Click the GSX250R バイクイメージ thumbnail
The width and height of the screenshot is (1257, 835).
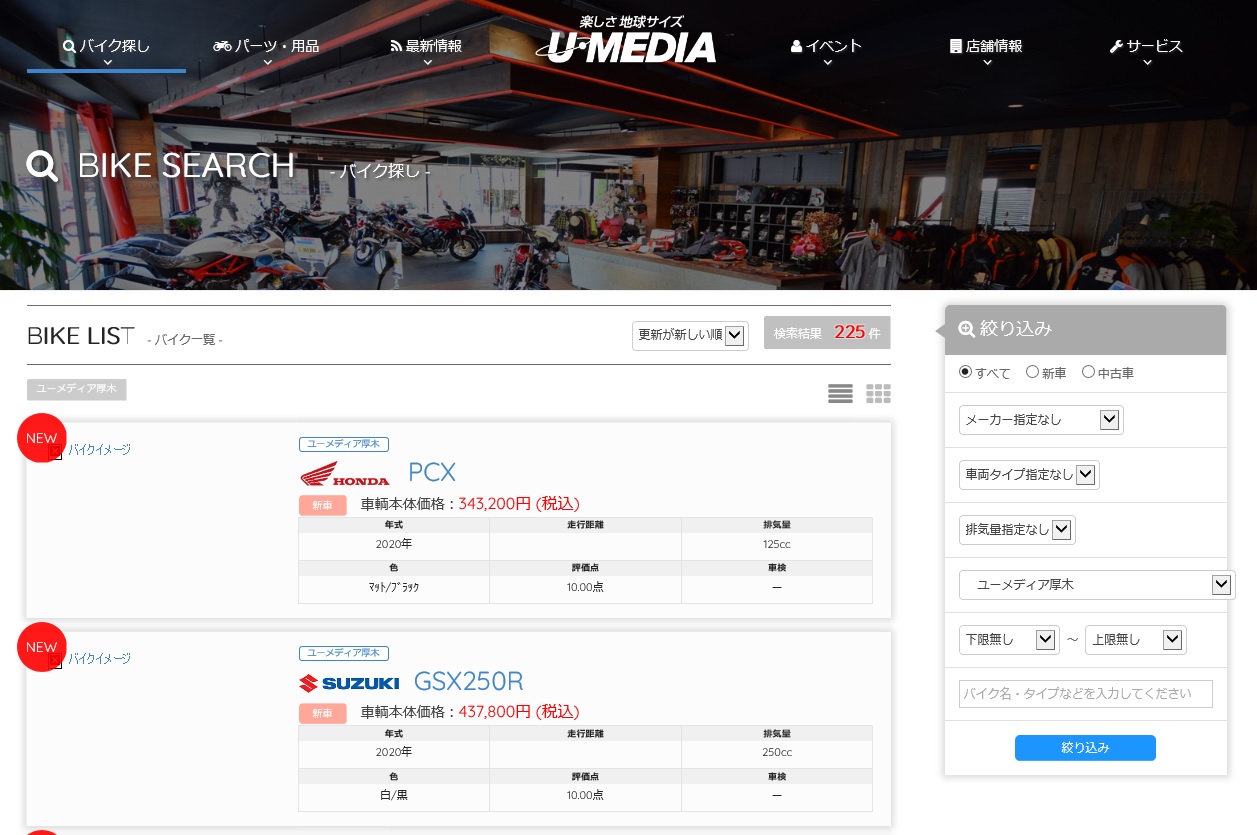click(x=91, y=659)
